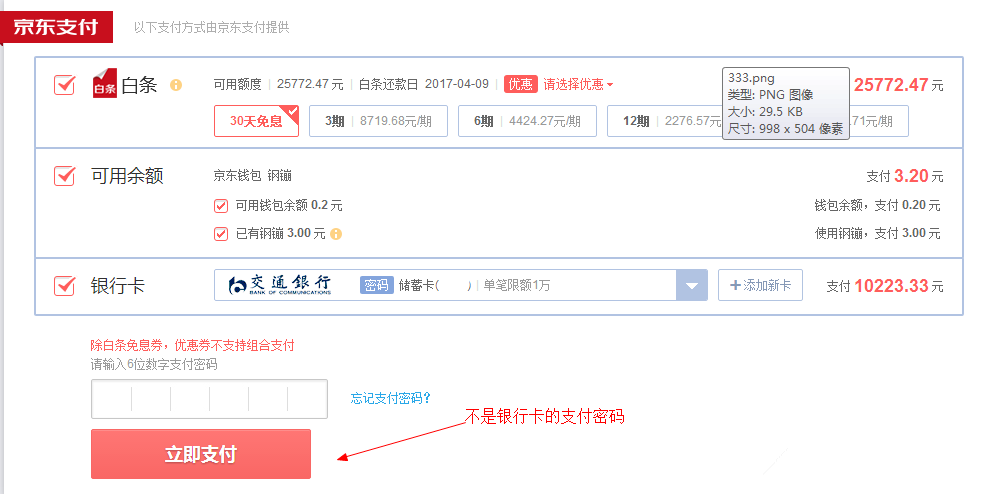Click the info icon next to 已有钢镚
991x494 pixels.
tap(336, 234)
